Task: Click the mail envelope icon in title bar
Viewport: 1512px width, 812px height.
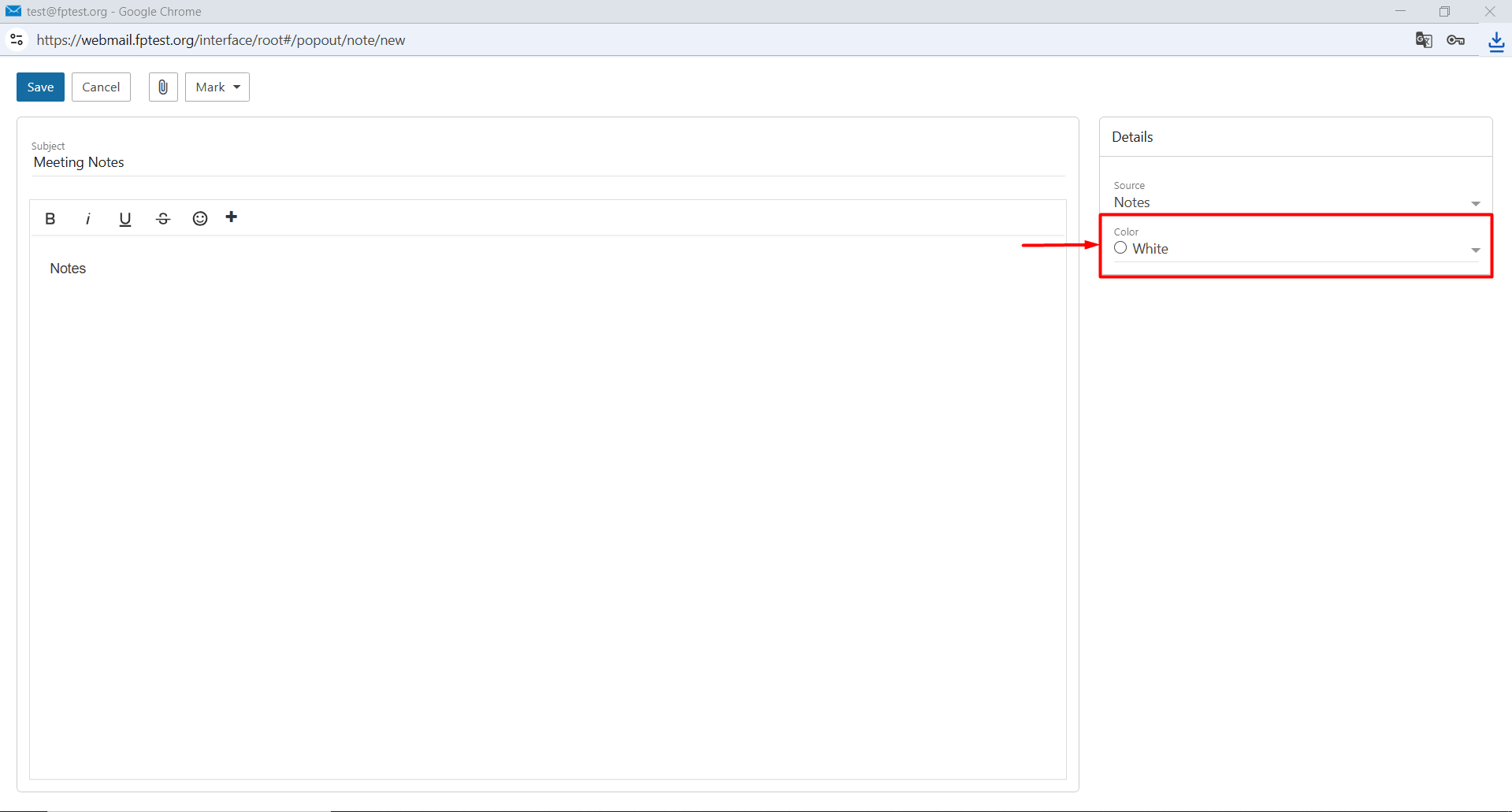Action: 13,11
